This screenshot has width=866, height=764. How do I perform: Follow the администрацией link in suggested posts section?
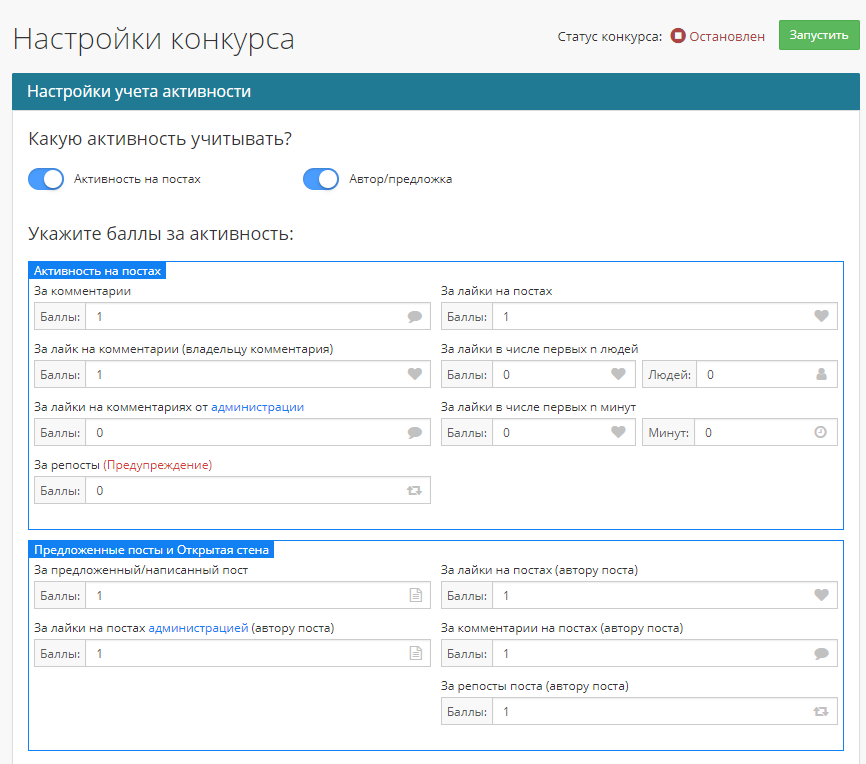click(198, 628)
